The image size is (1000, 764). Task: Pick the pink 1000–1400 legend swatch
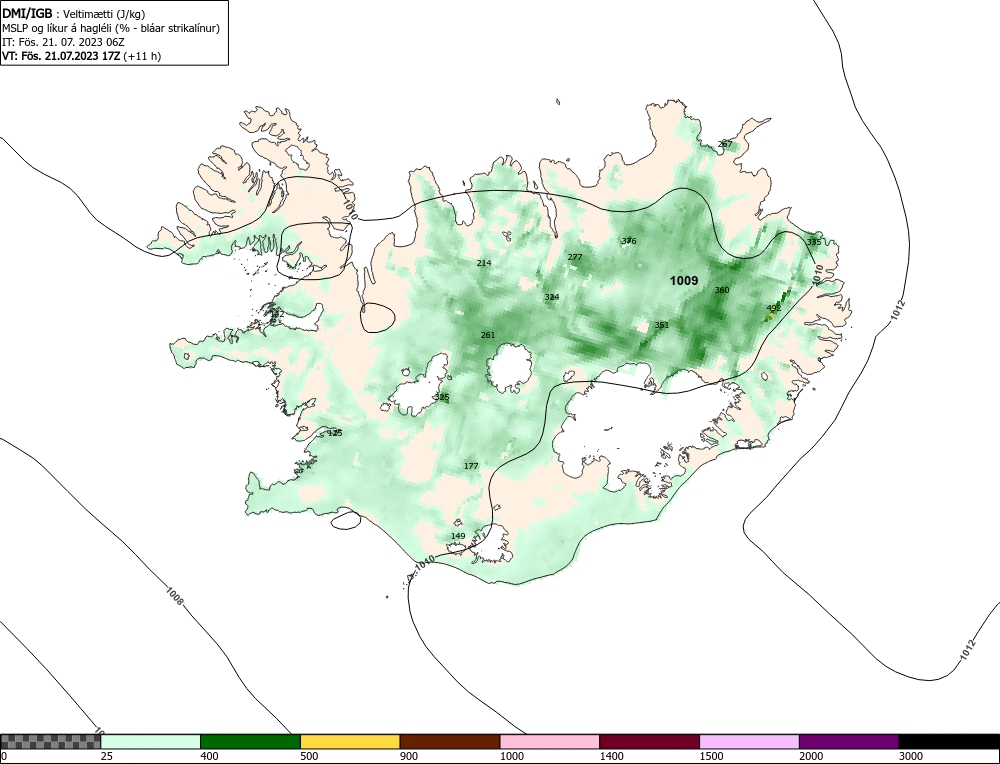pyautogui.click(x=550, y=741)
